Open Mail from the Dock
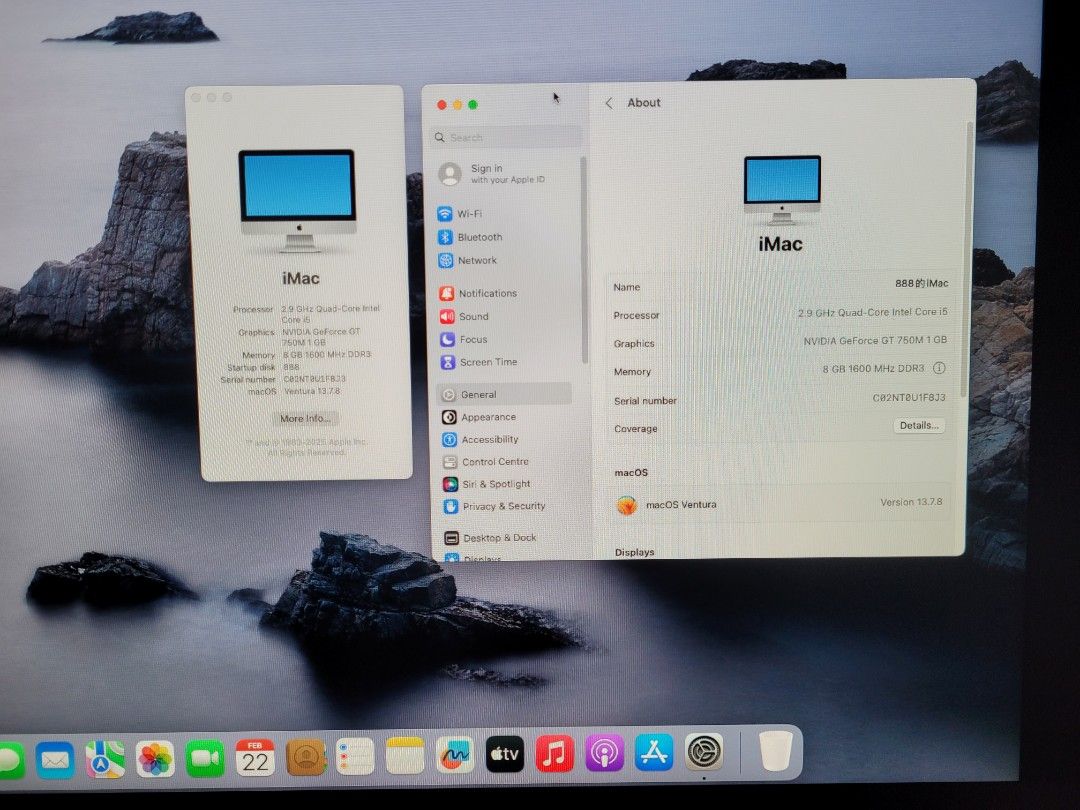 pyautogui.click(x=55, y=760)
